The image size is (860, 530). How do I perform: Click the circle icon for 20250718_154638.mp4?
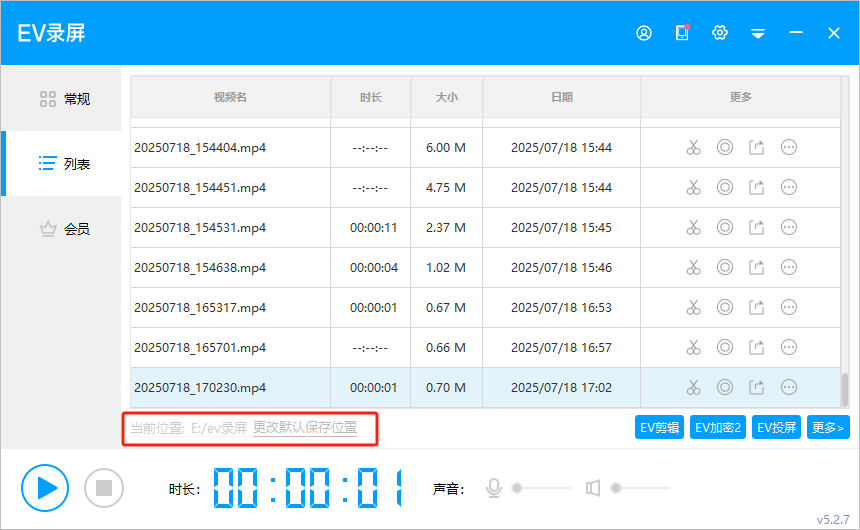725,268
